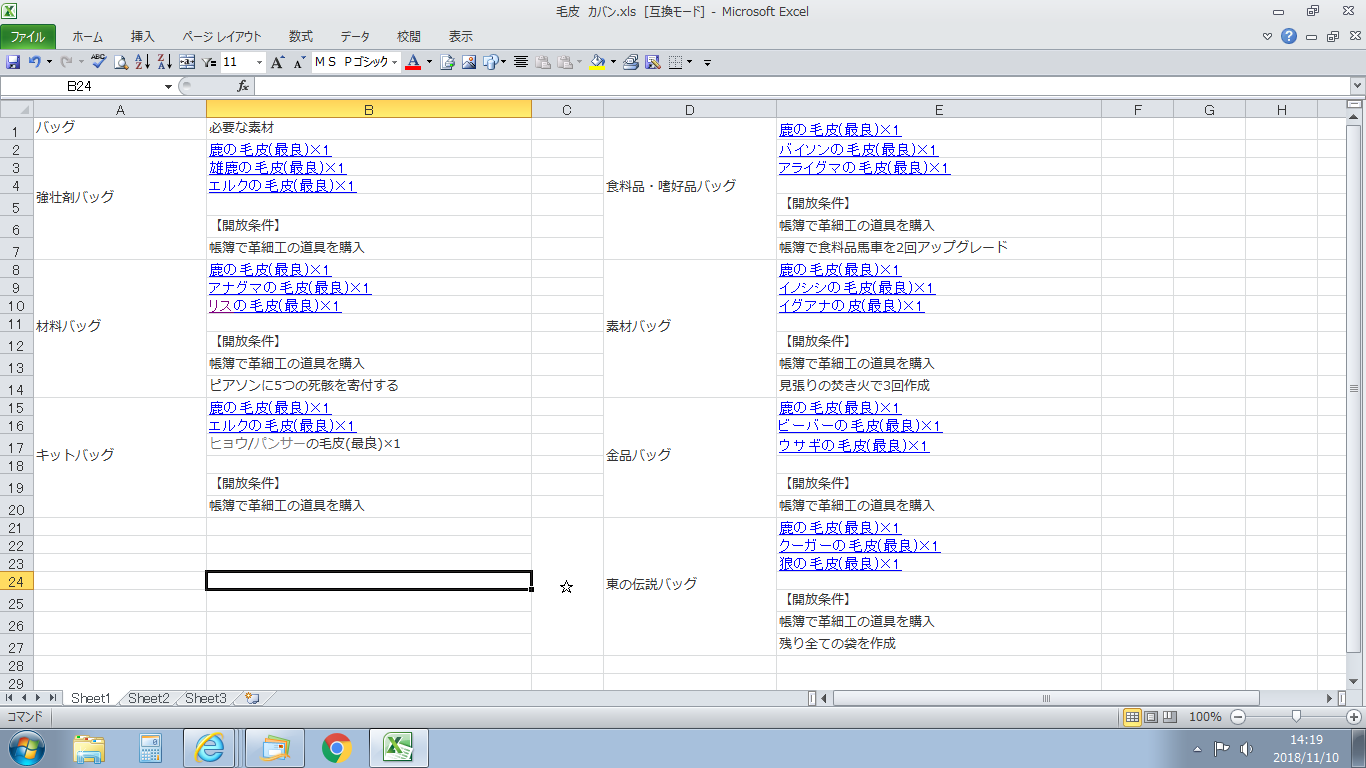
Task: Open the Name Box dropdown arrow
Action: pyautogui.click(x=168, y=87)
